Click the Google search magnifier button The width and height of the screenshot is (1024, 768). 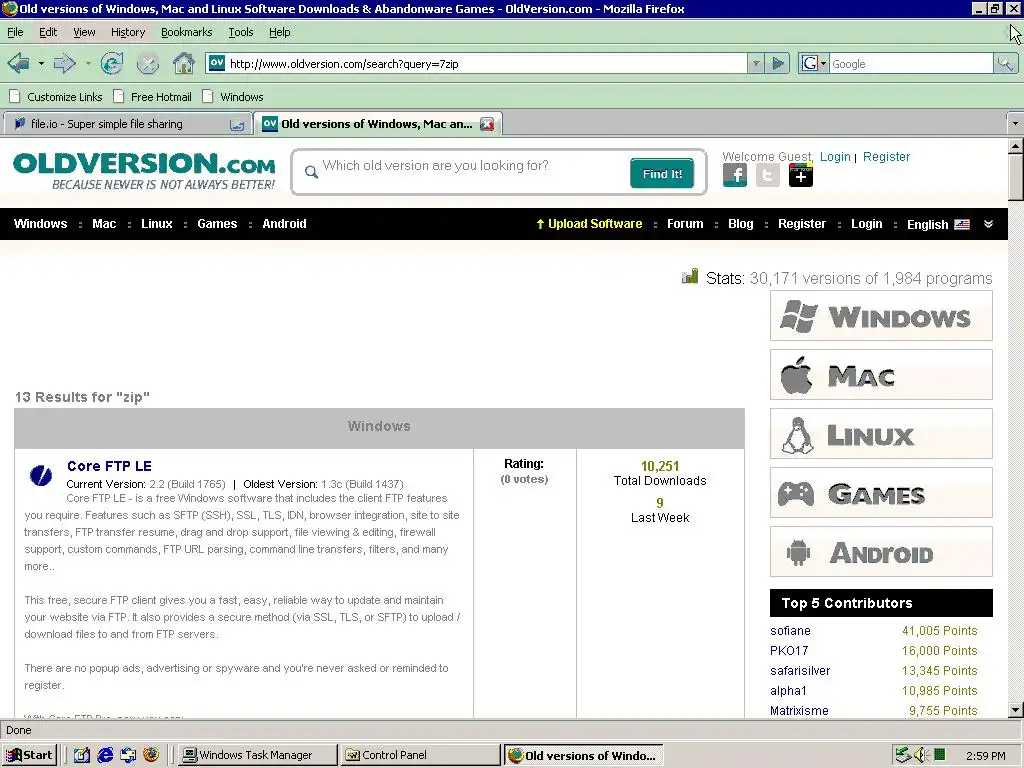(x=1005, y=63)
